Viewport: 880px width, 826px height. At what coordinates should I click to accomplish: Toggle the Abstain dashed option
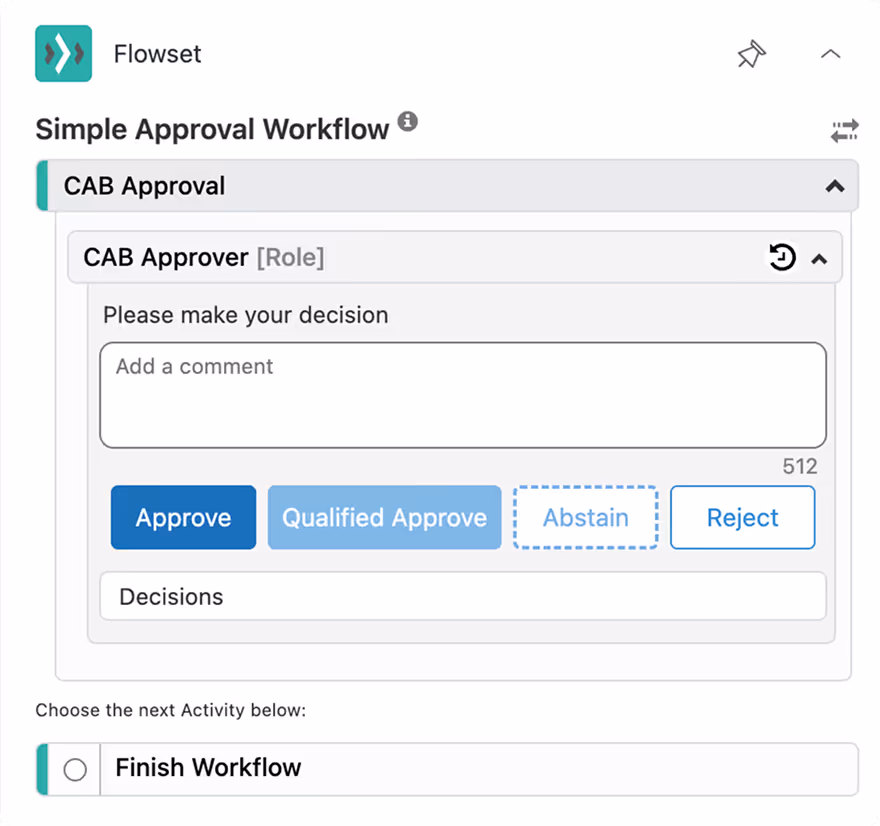586,517
